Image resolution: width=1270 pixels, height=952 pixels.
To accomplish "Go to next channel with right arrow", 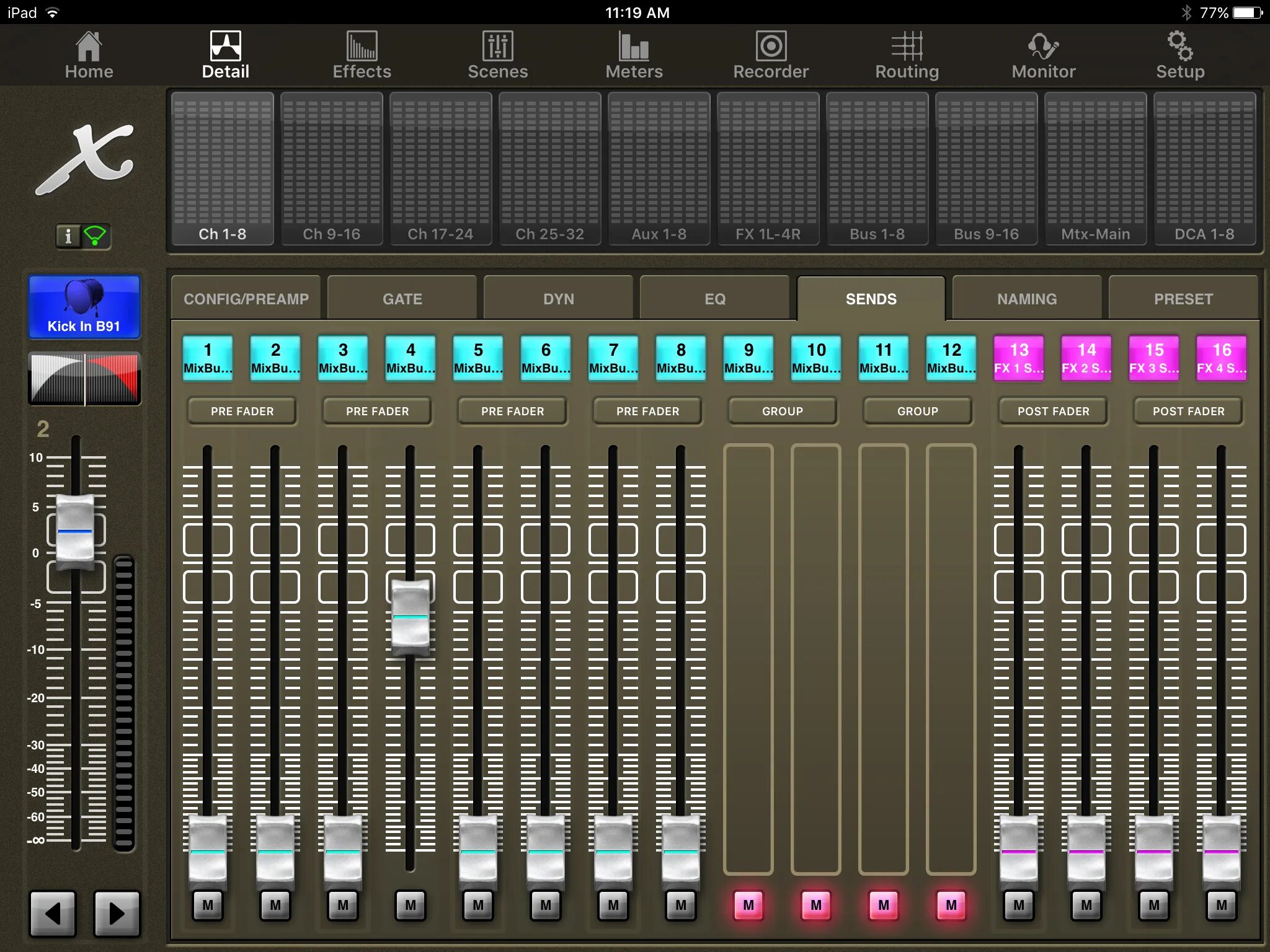I will pyautogui.click(x=117, y=913).
